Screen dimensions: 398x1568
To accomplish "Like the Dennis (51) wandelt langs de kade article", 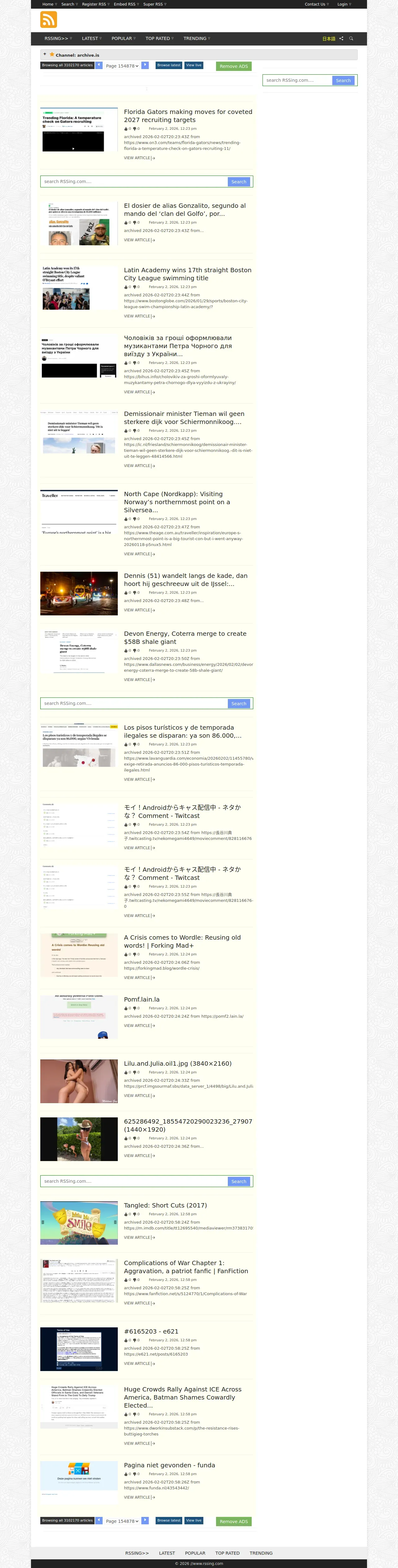I will (x=126, y=593).
